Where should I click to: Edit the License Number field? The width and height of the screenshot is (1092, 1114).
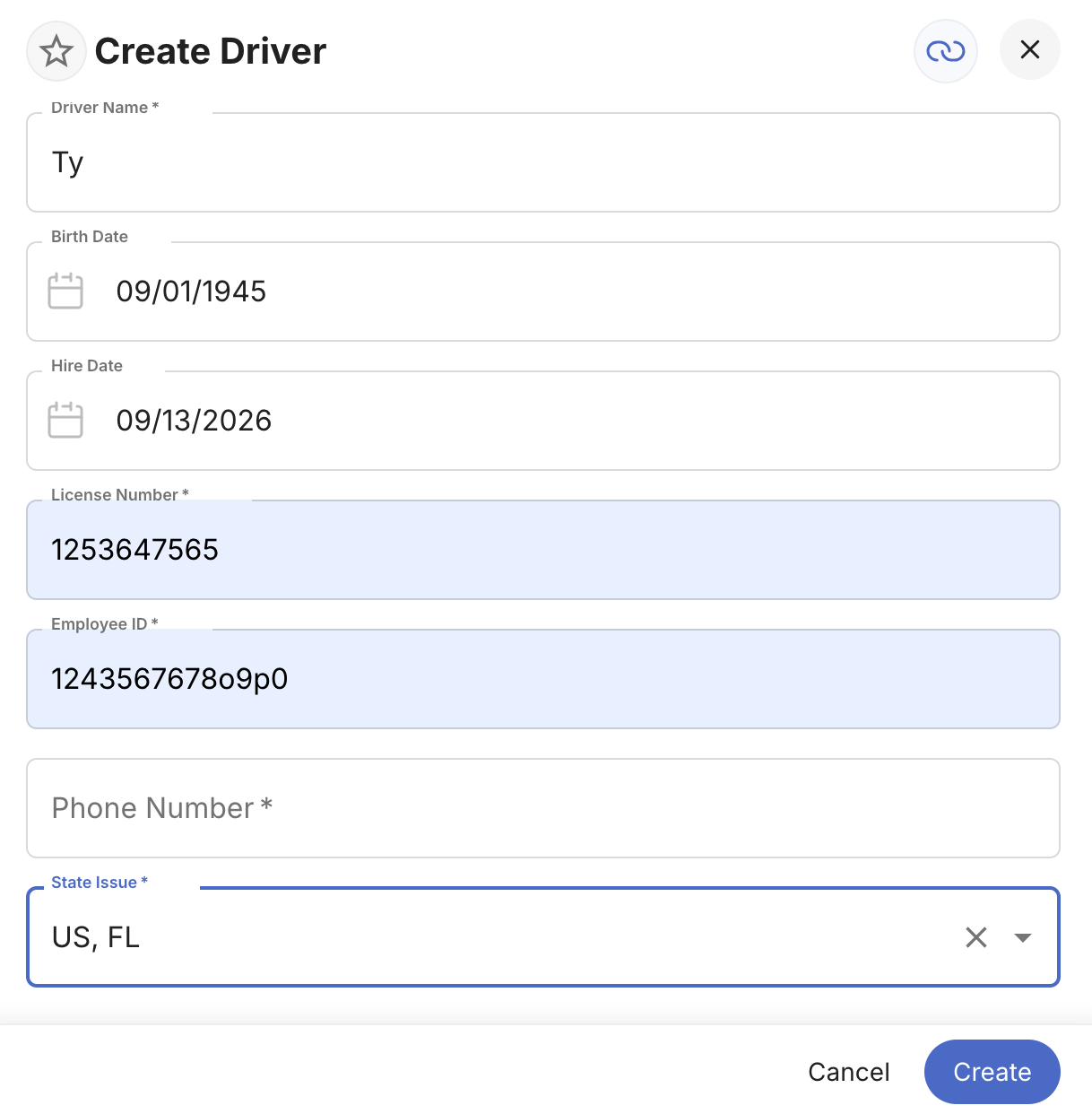[543, 550]
